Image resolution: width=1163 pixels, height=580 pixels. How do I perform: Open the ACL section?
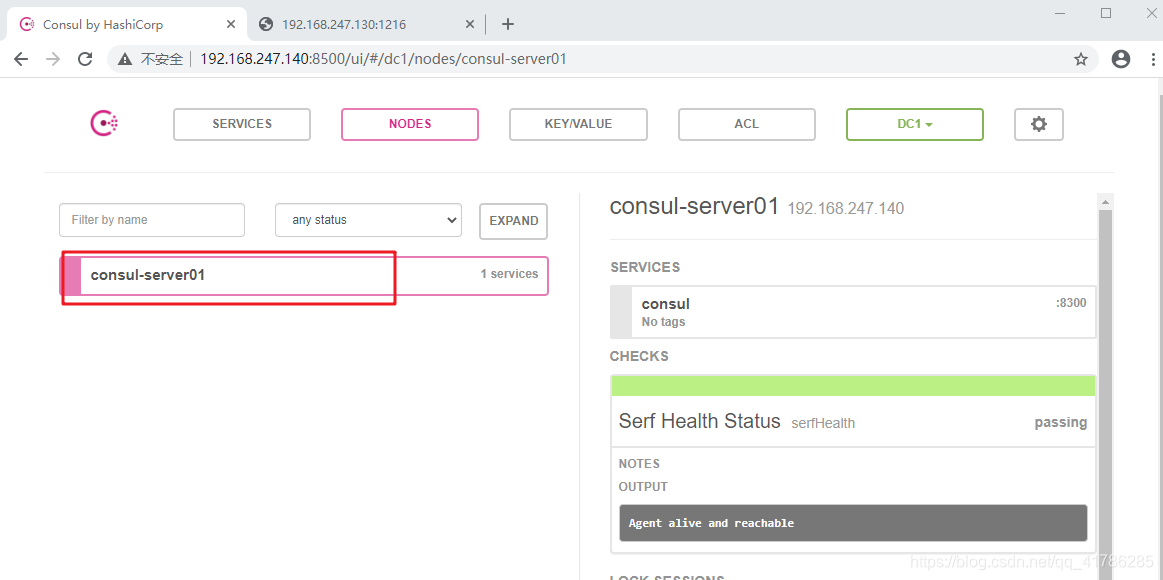(x=746, y=124)
